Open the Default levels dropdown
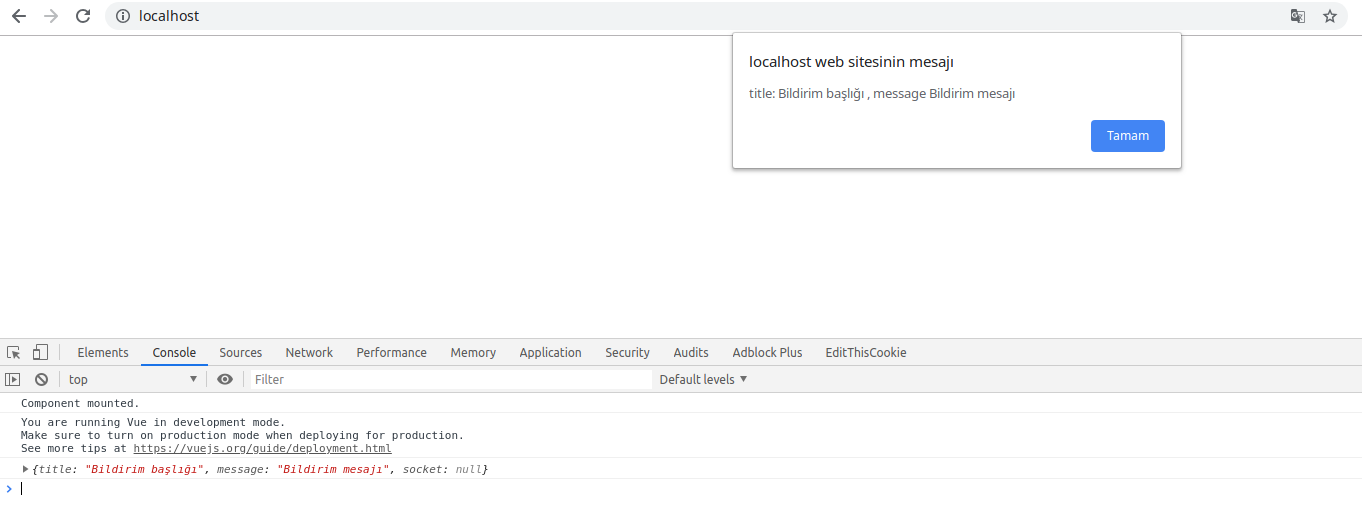 703,379
